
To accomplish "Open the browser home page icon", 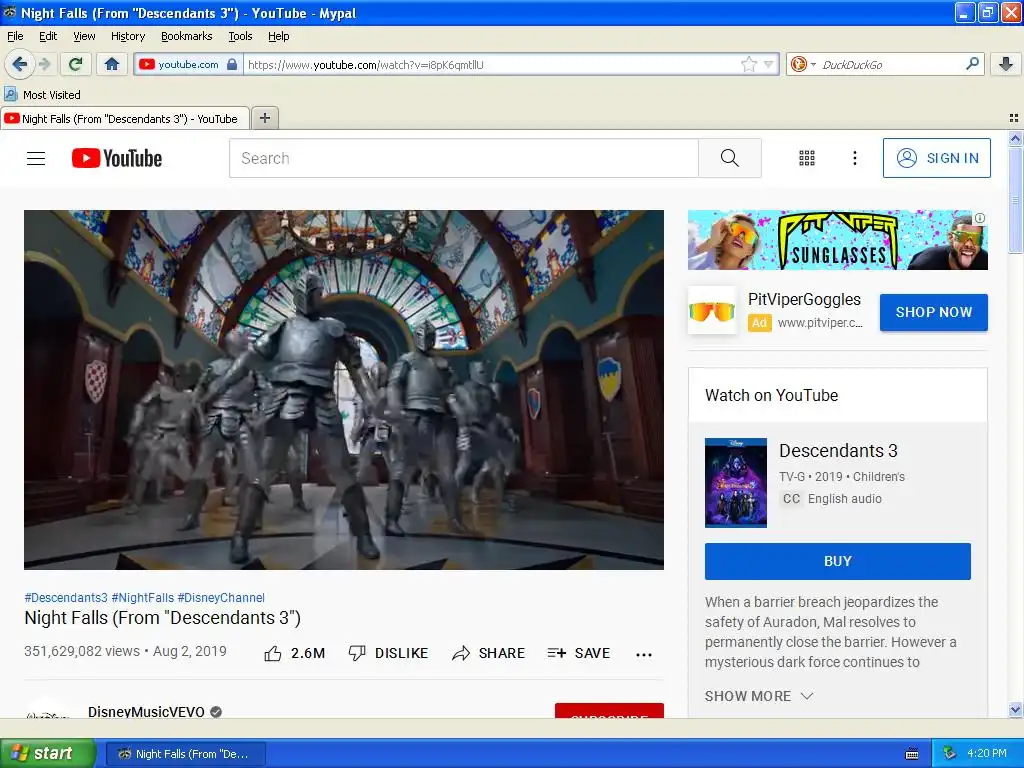I will pyautogui.click(x=112, y=64).
